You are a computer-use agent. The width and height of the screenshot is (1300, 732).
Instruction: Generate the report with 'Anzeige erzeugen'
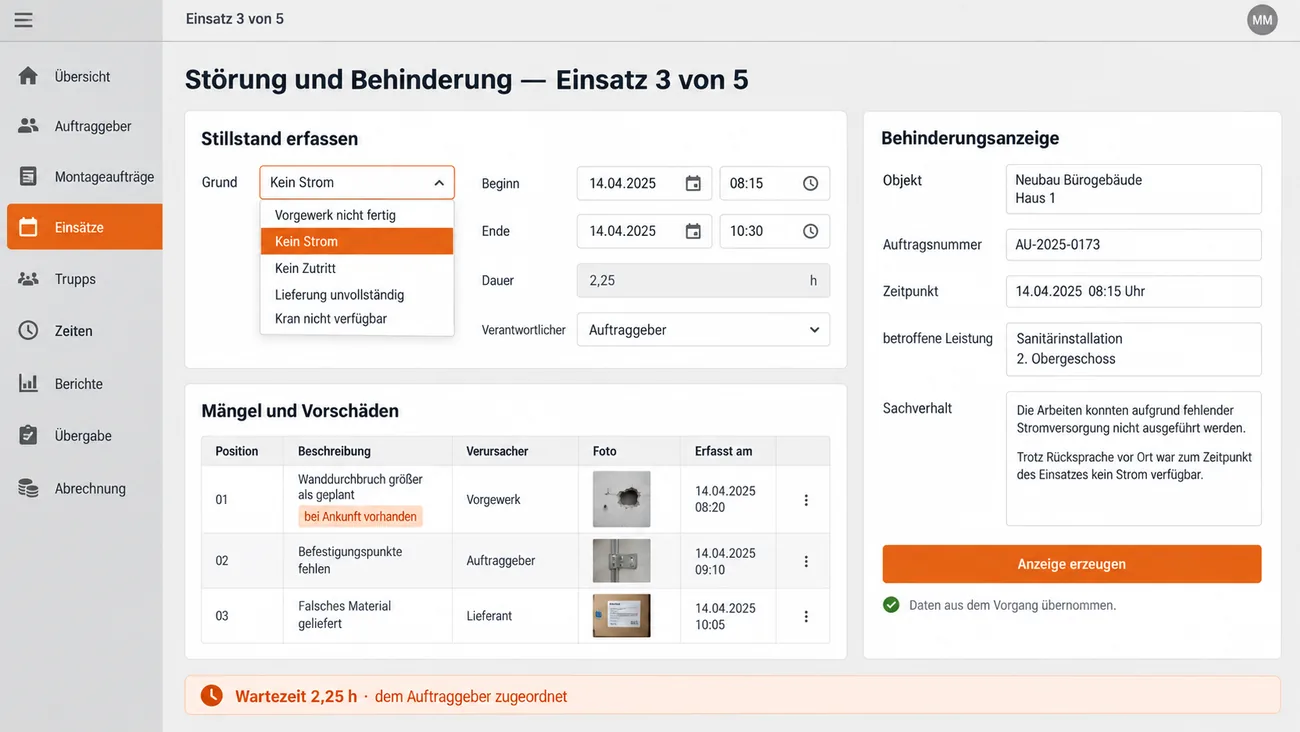click(x=1072, y=564)
